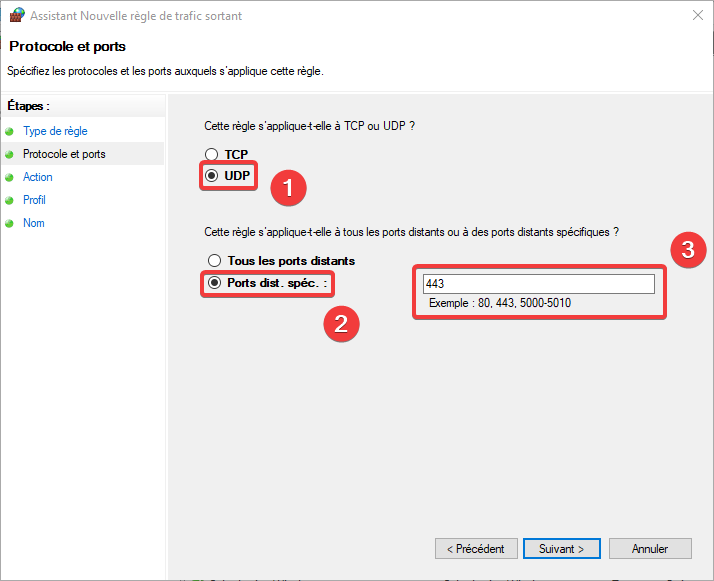This screenshot has height=581, width=714.
Task: Click green bullet beside Type de règle
Action: point(9,132)
